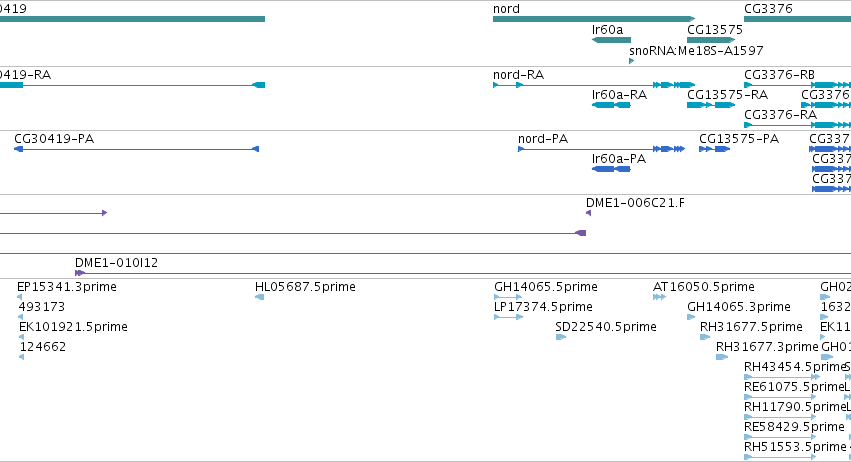Open the 'RH31677.3prime' EST label
851x462 pixels.
[767, 347]
